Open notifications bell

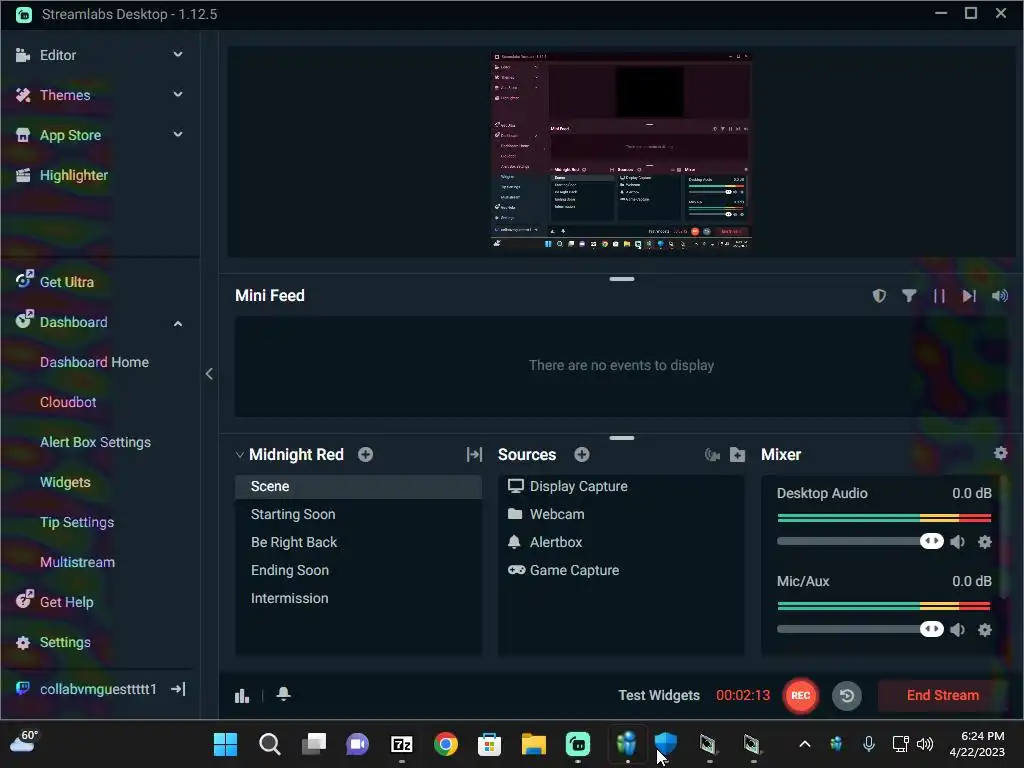[283, 694]
